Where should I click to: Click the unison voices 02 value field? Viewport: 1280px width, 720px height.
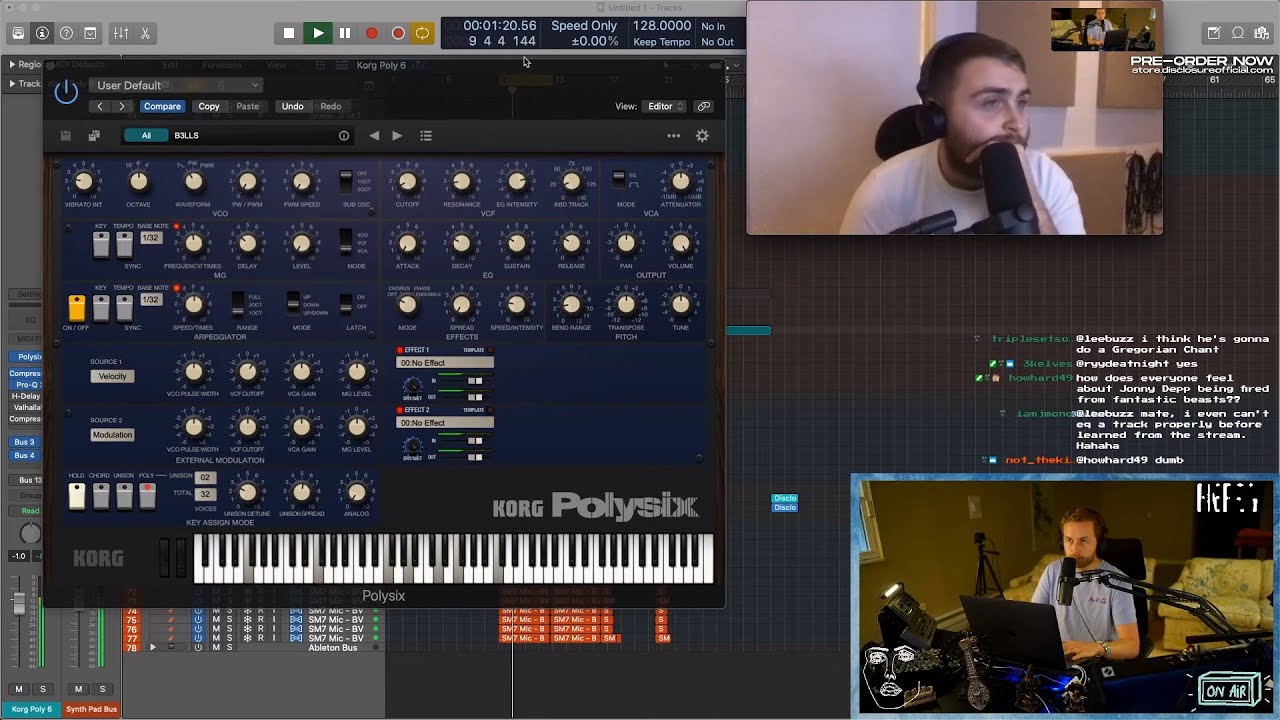(205, 478)
